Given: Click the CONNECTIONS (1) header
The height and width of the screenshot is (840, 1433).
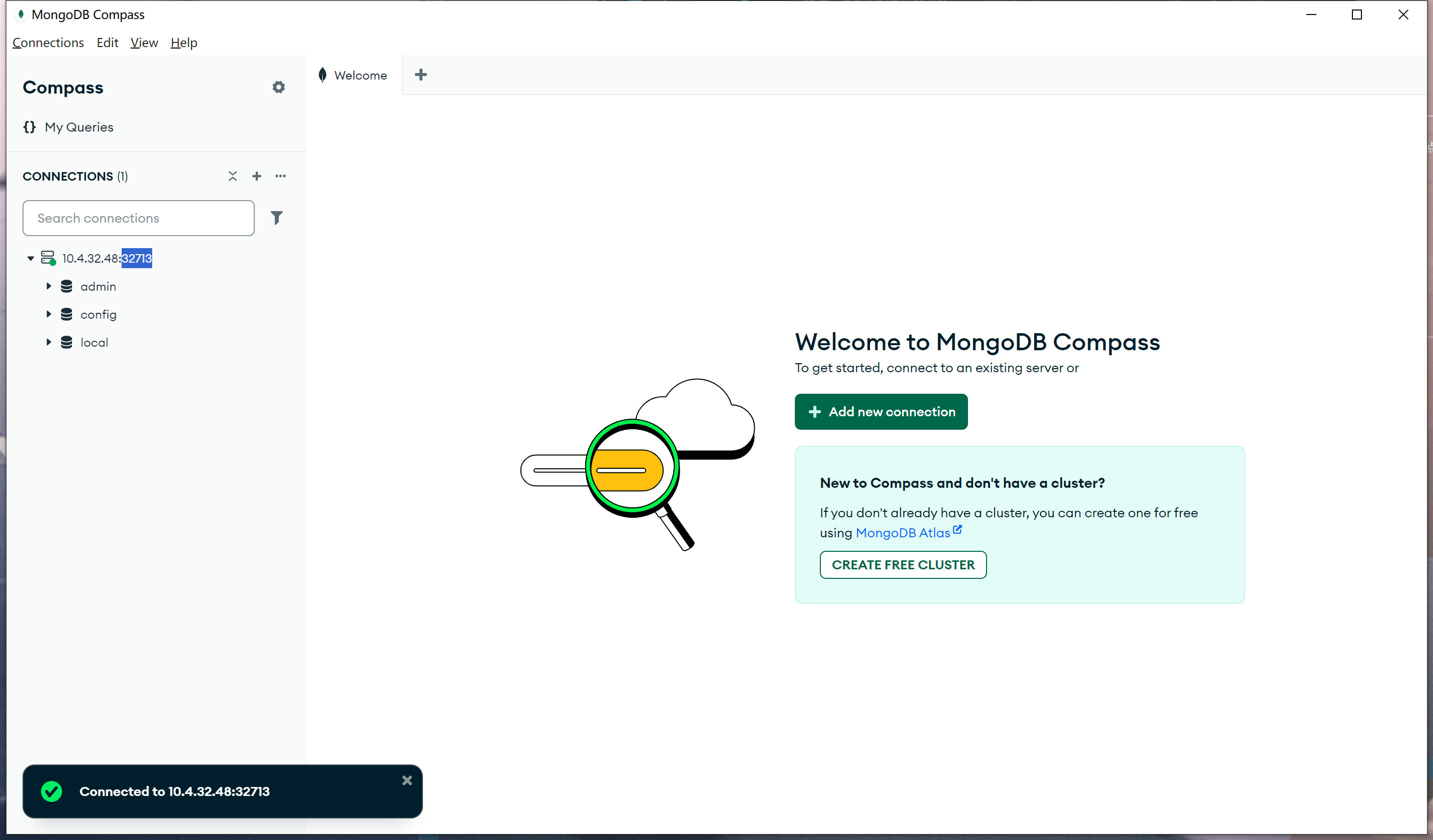Looking at the screenshot, I should coord(75,176).
